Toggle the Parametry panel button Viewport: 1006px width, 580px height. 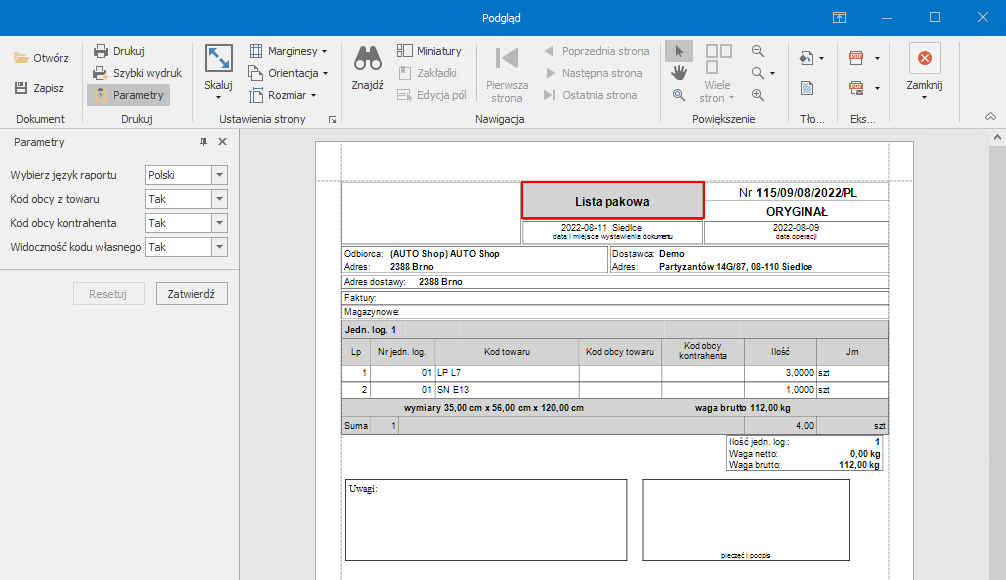128,95
